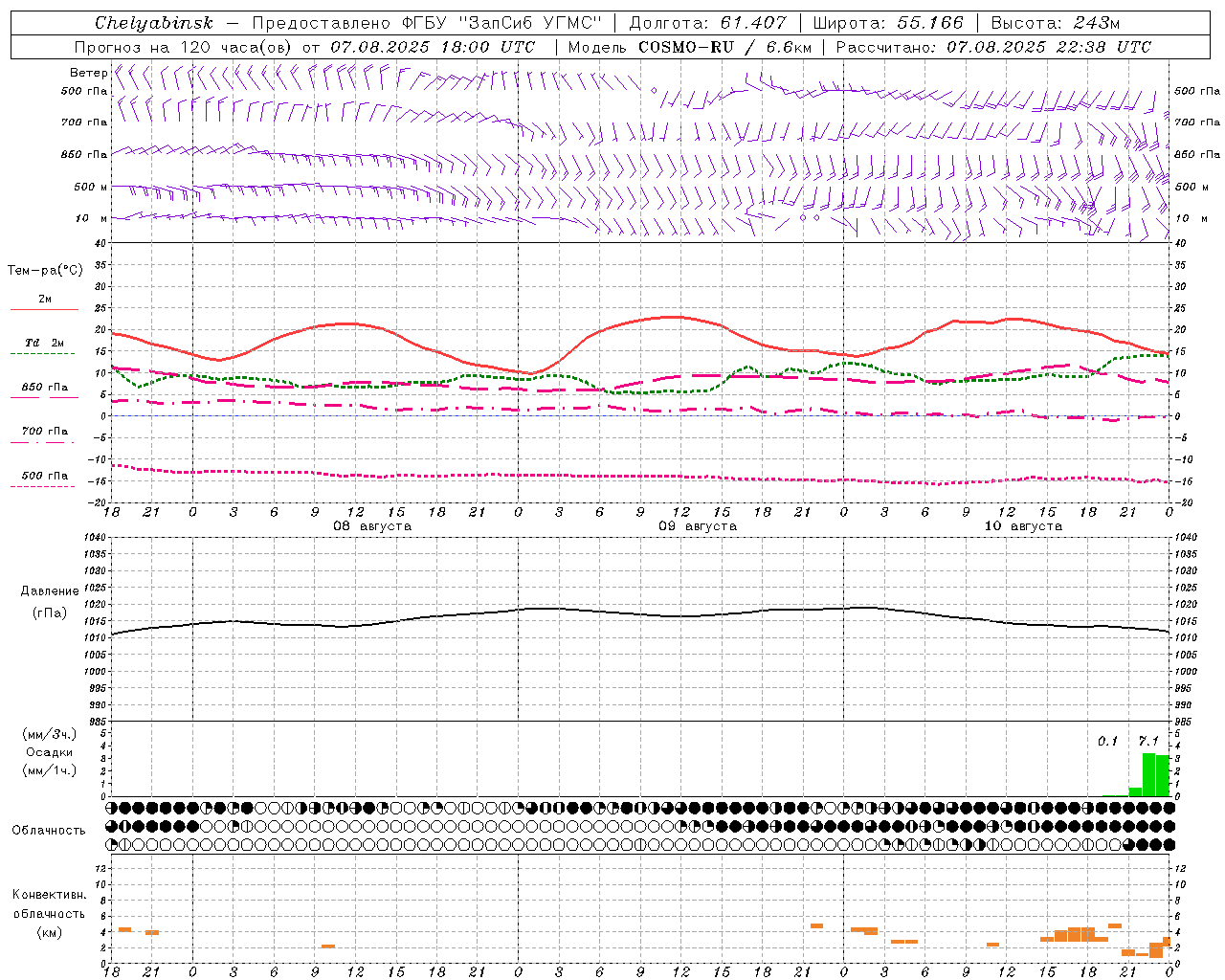1225x980 pixels.
Task: Click the Осадки precipitation label
Action: 50,752
